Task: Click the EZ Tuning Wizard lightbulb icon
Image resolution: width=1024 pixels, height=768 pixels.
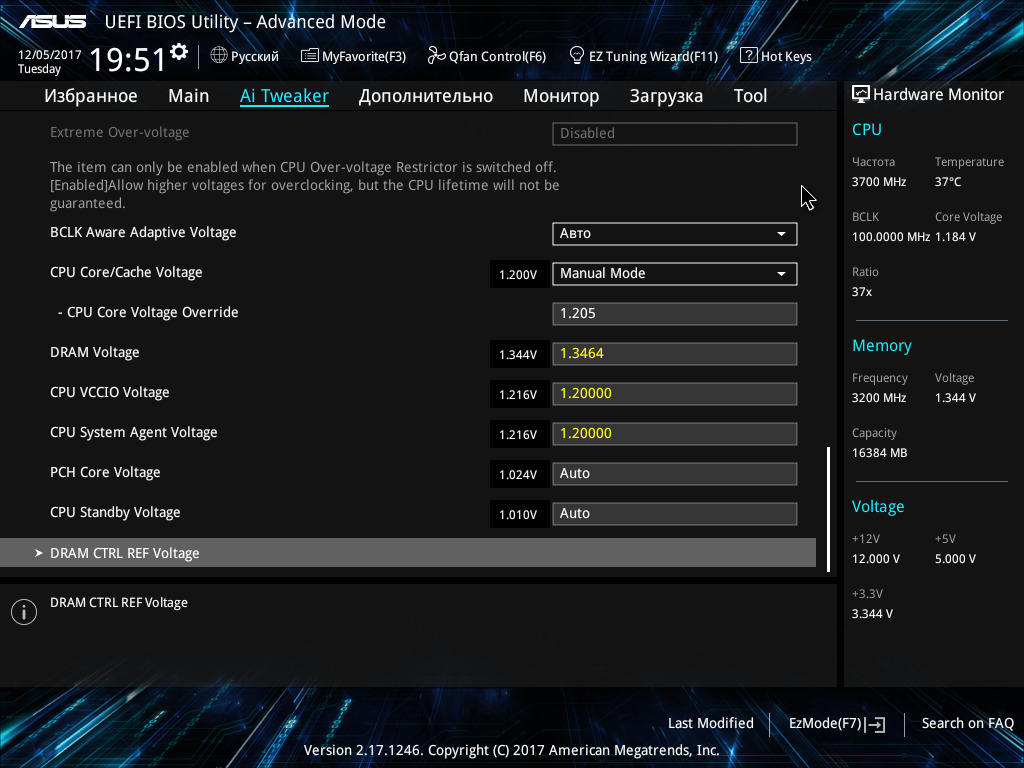Action: tap(576, 56)
